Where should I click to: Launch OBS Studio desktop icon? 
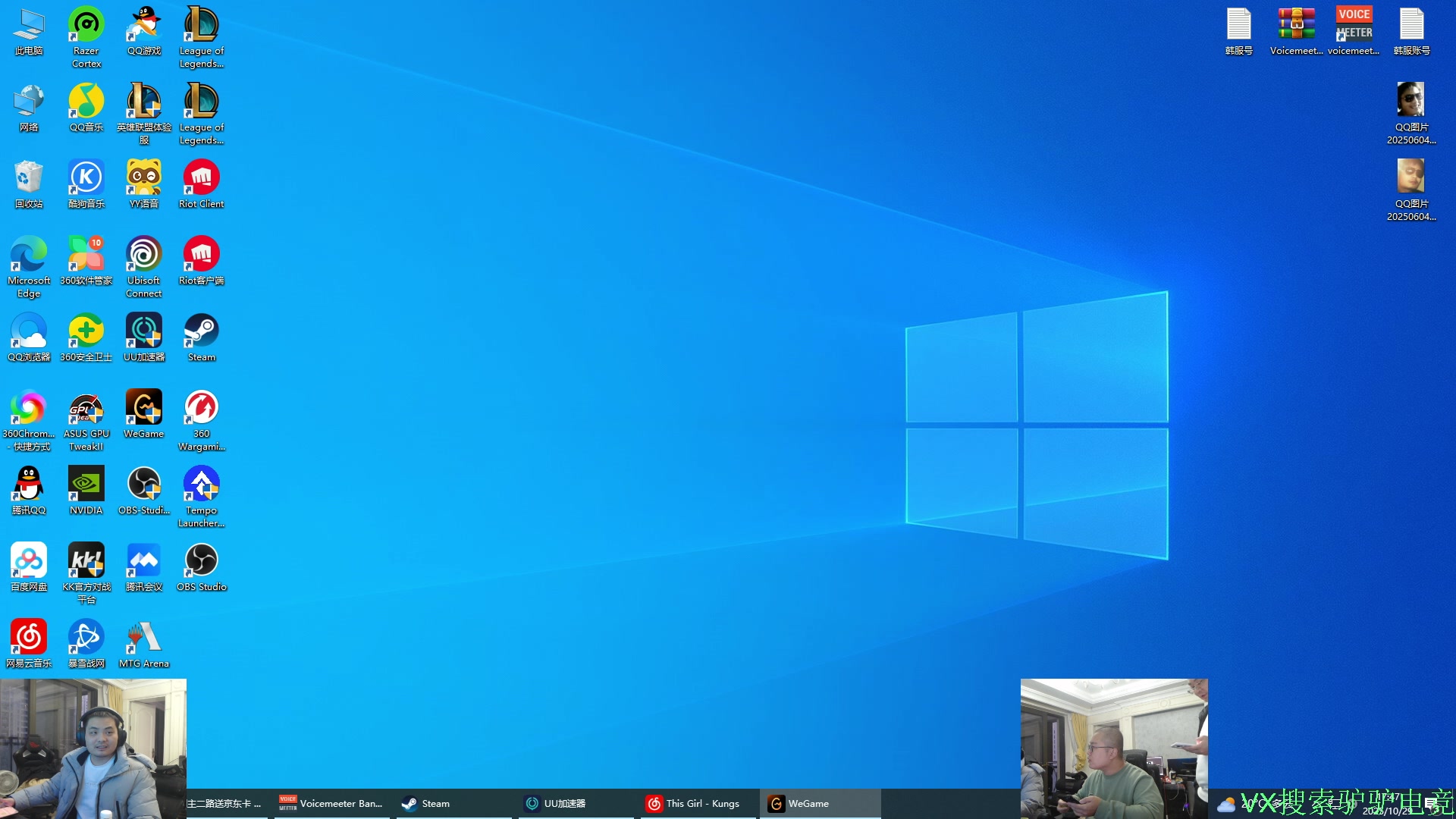(x=201, y=562)
